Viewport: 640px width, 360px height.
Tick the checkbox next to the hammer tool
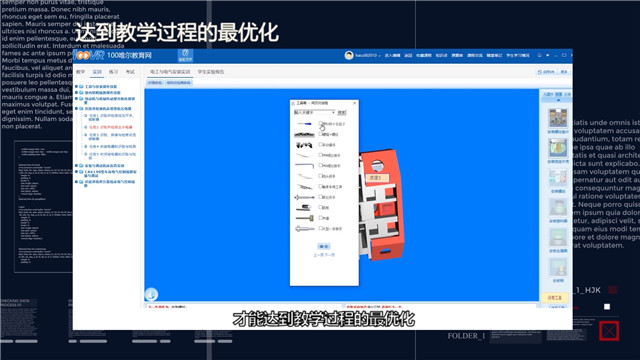pyautogui.click(x=320, y=218)
